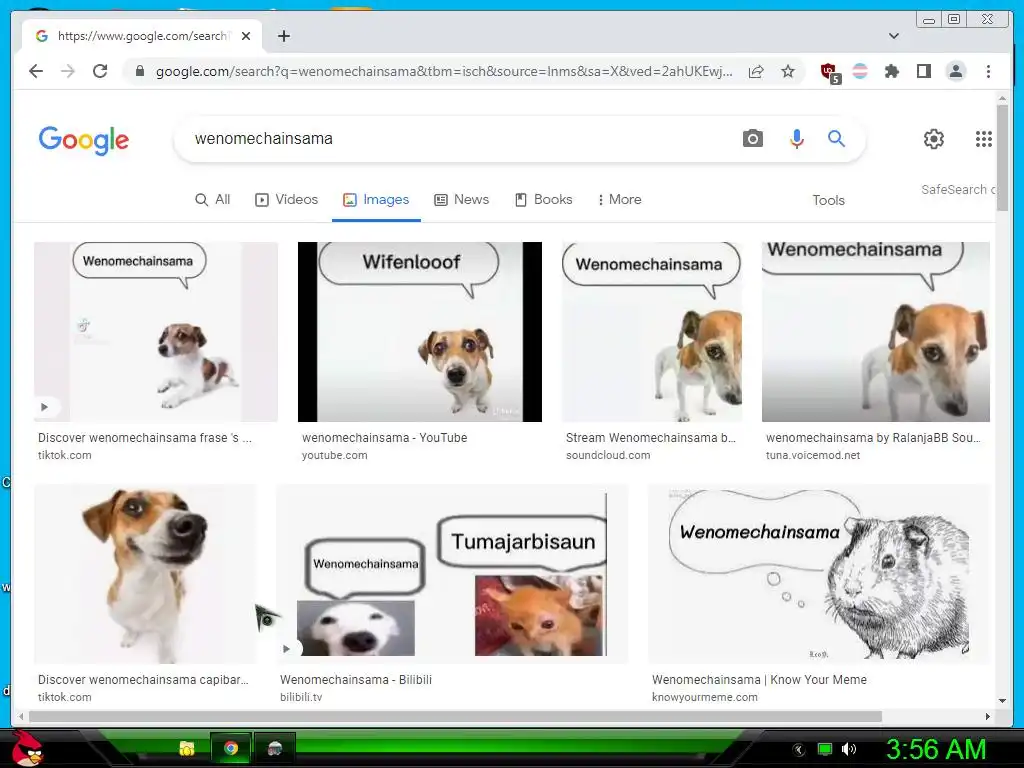
Task: Click the bilibili.tv source text
Action: pyautogui.click(x=301, y=697)
